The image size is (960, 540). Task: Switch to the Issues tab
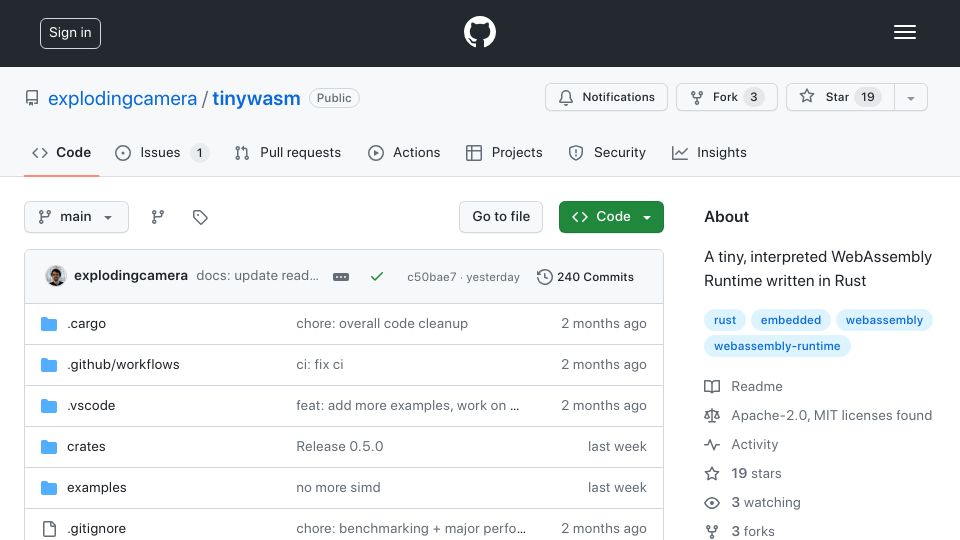pyautogui.click(x=162, y=152)
